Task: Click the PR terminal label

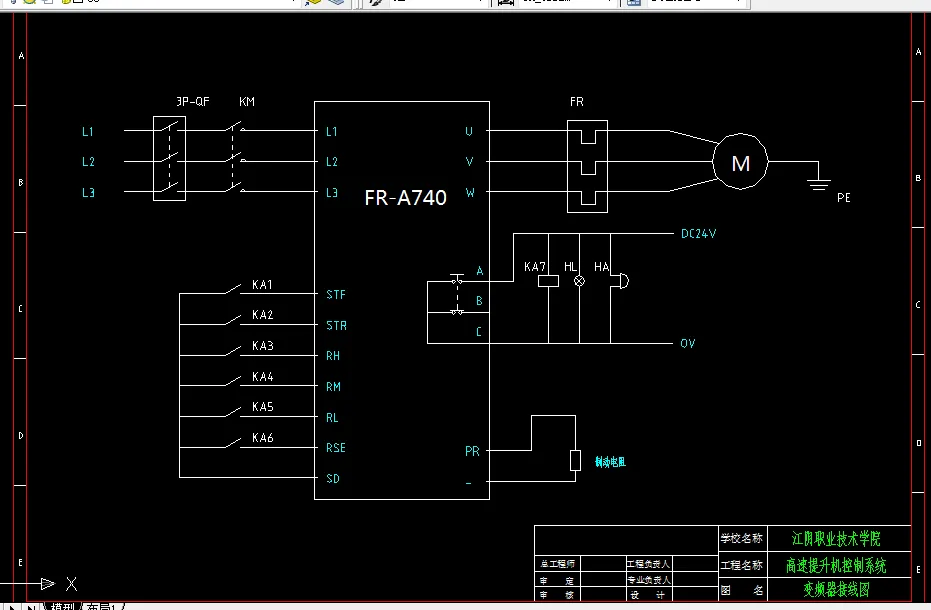Action: point(472,451)
